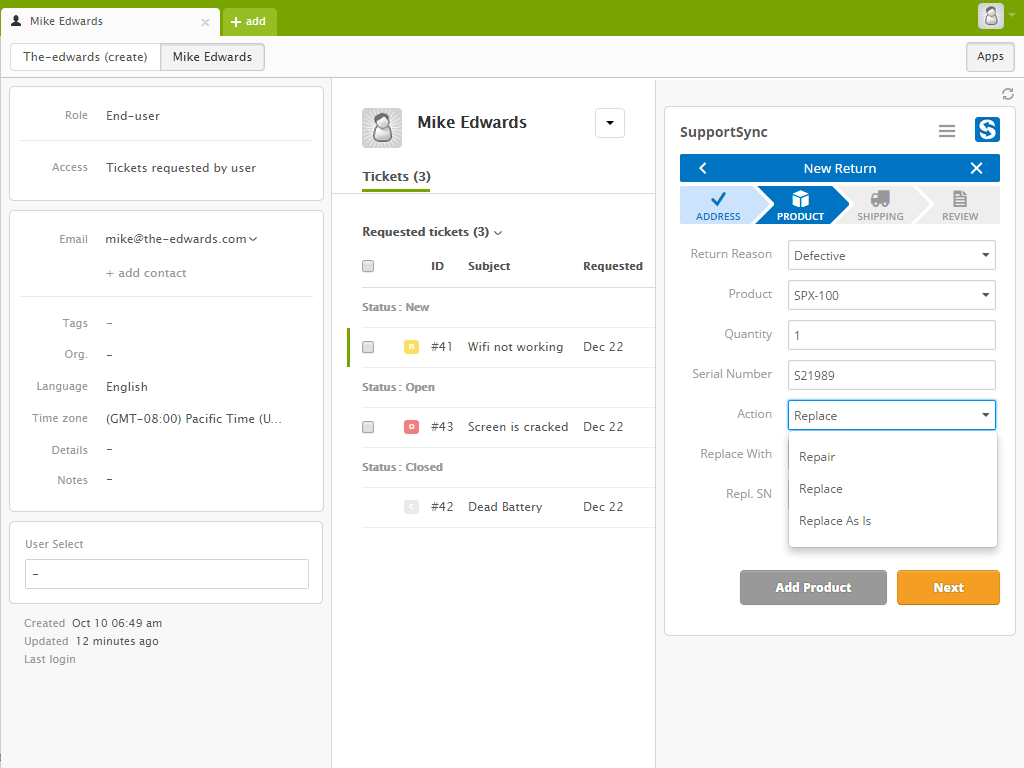Click the Review step document icon
The width and height of the screenshot is (1024, 768).
[x=960, y=199]
